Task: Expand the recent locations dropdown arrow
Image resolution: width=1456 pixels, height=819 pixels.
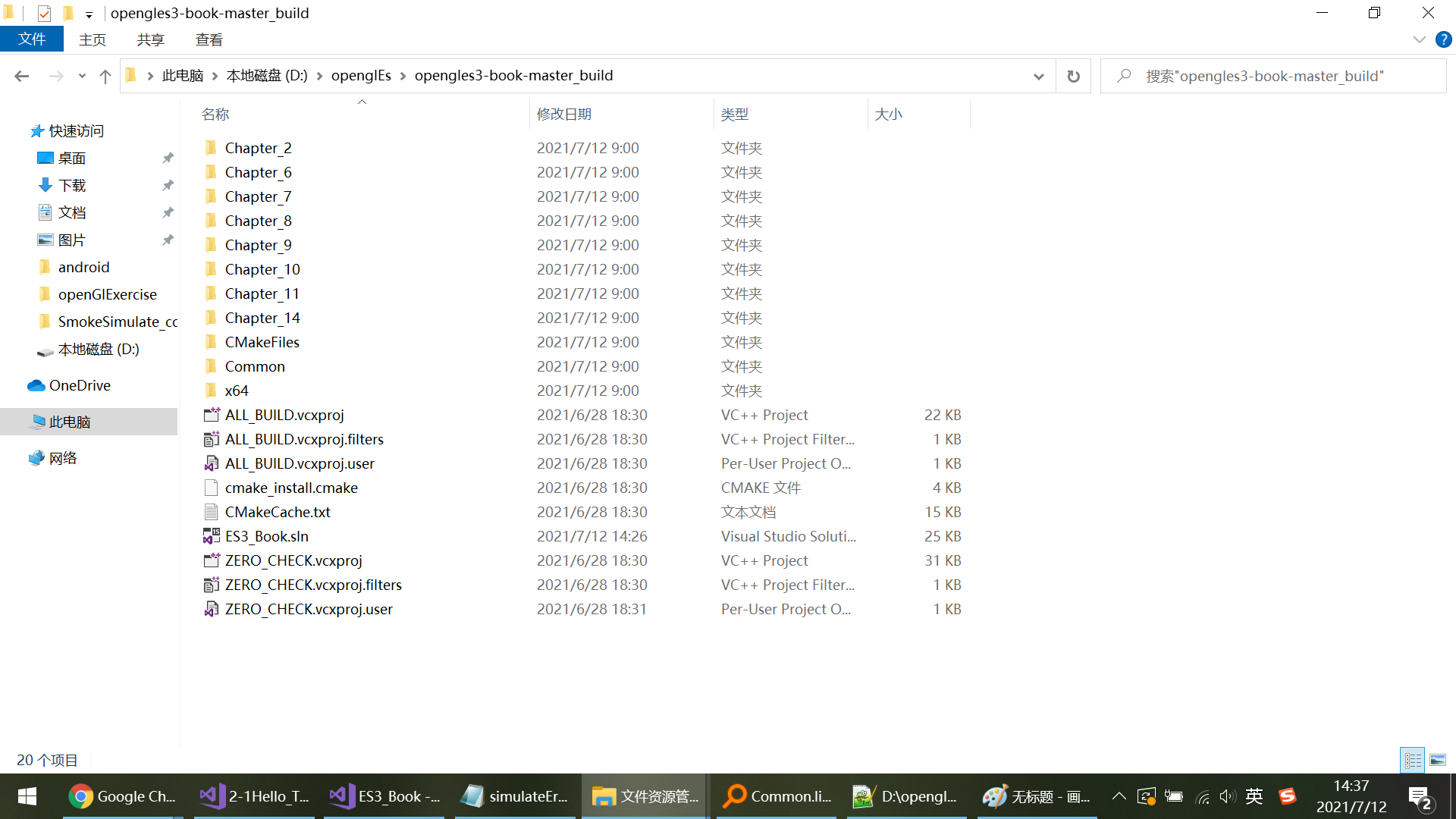Action: [82, 76]
